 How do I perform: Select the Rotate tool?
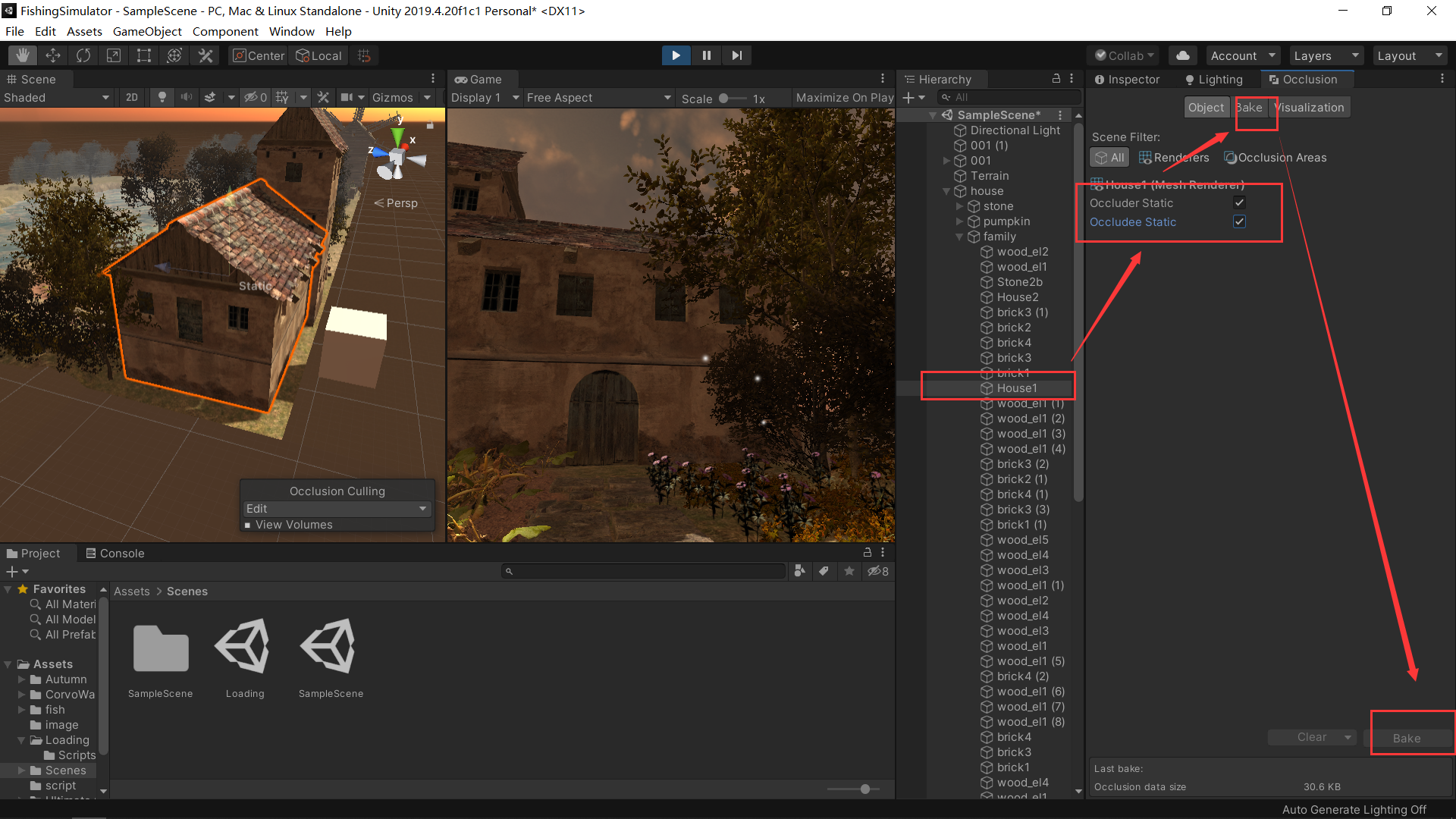click(83, 55)
